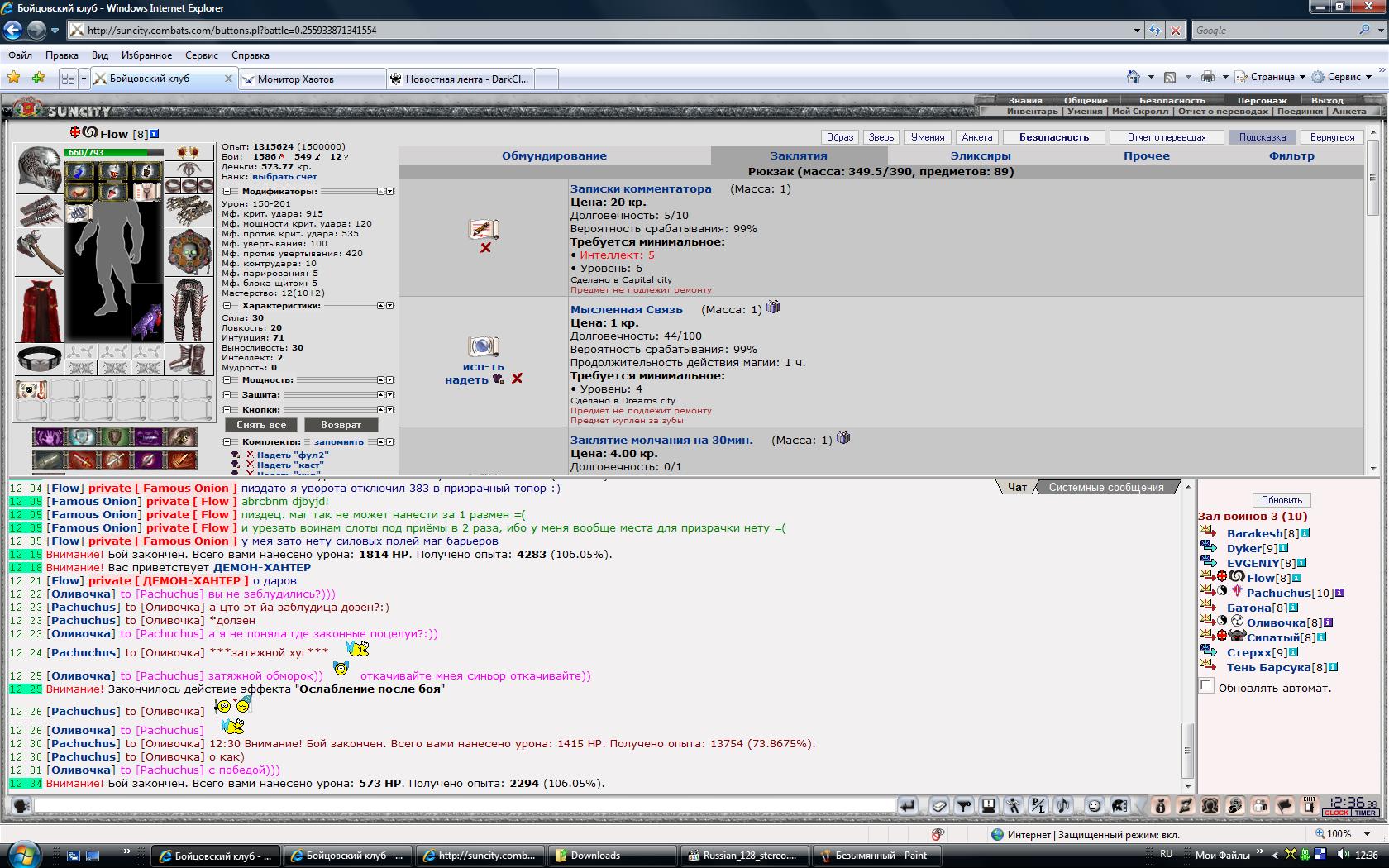This screenshot has height=868, width=1389.
Task: Open Flow's character info icon in header
Action: click(155, 133)
